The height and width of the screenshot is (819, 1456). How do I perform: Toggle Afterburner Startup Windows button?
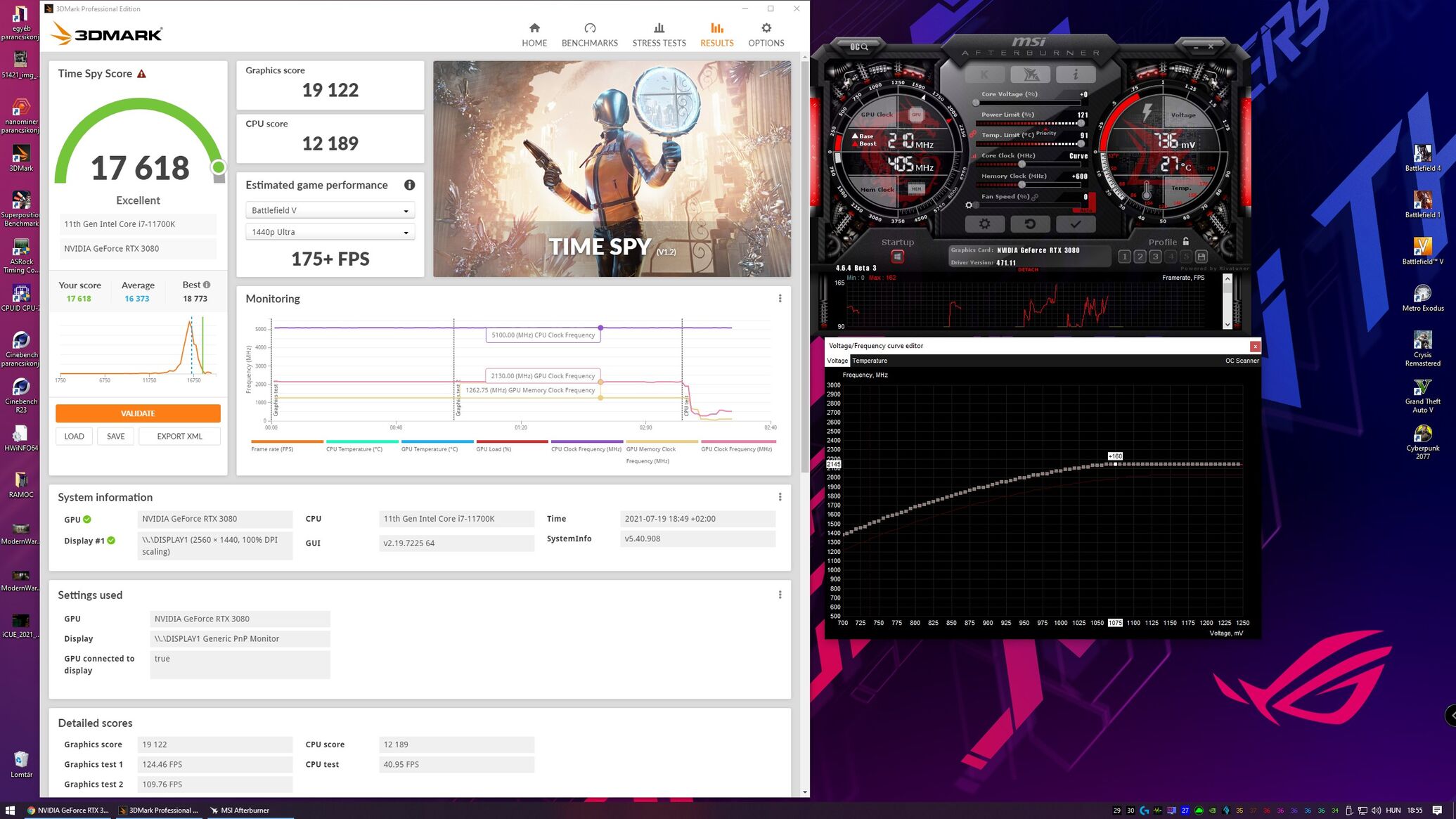point(897,257)
